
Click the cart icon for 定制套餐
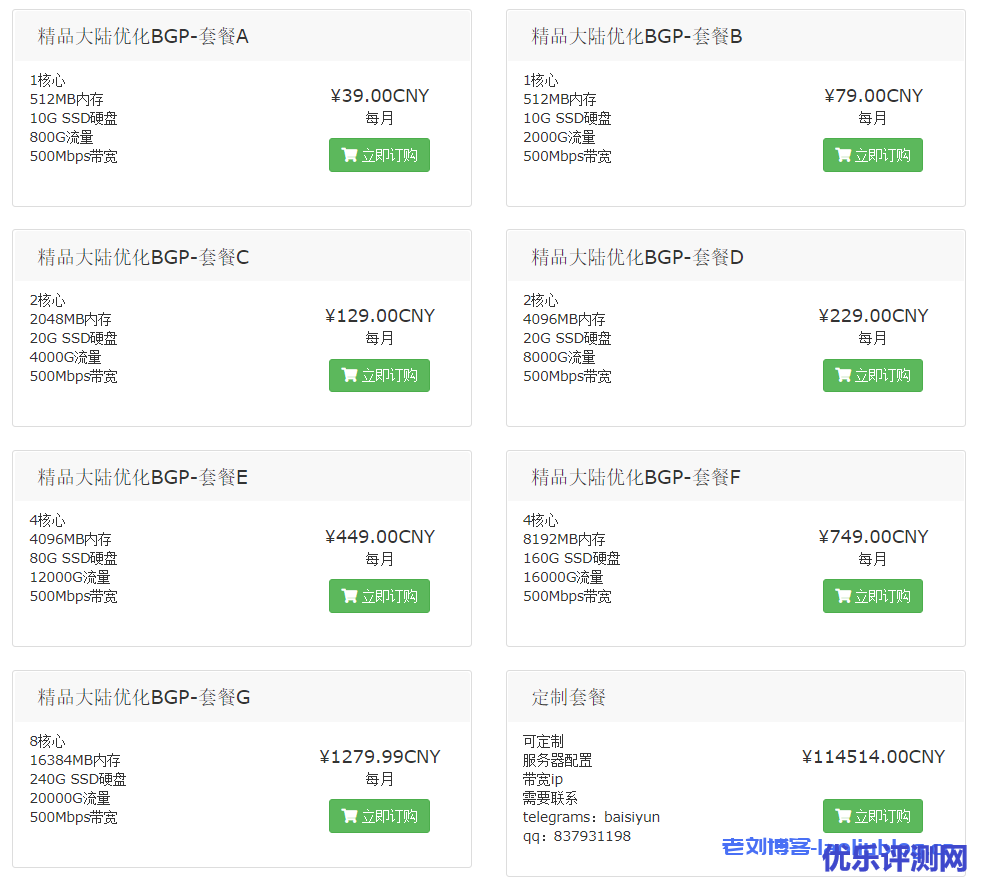[x=843, y=816]
